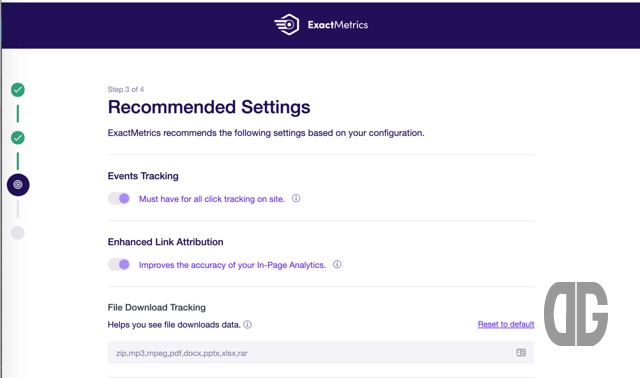Toggle the Events Tracking switch
Viewport: 640px width, 378px height.
point(119,198)
